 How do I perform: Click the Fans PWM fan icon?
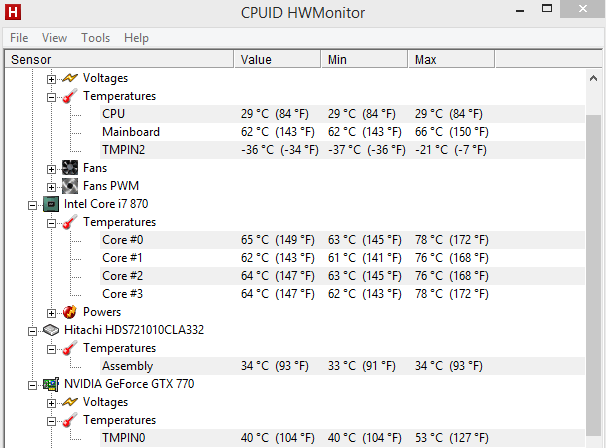click(x=70, y=186)
